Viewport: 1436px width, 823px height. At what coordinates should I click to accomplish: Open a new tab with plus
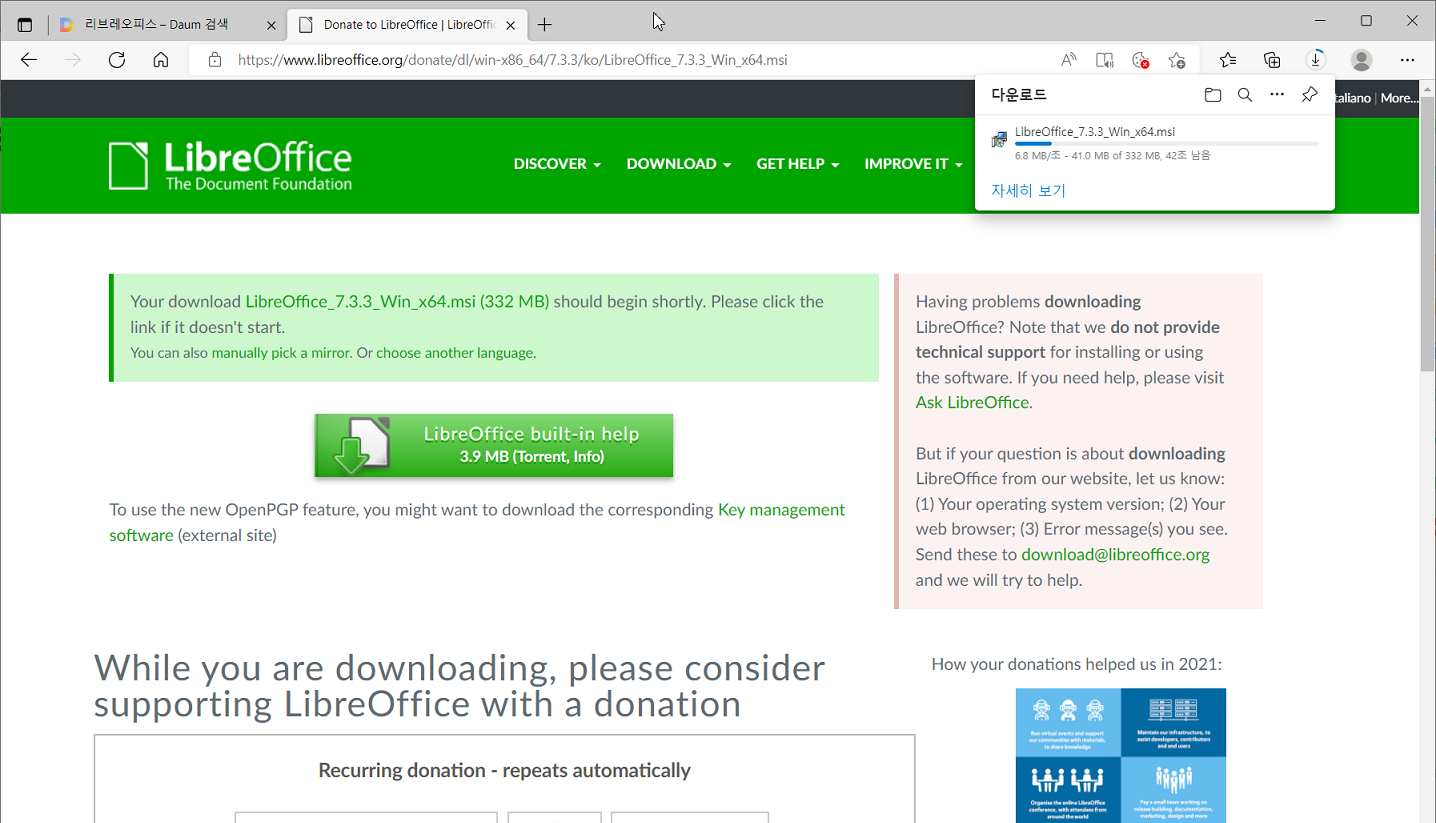pyautogui.click(x=544, y=24)
